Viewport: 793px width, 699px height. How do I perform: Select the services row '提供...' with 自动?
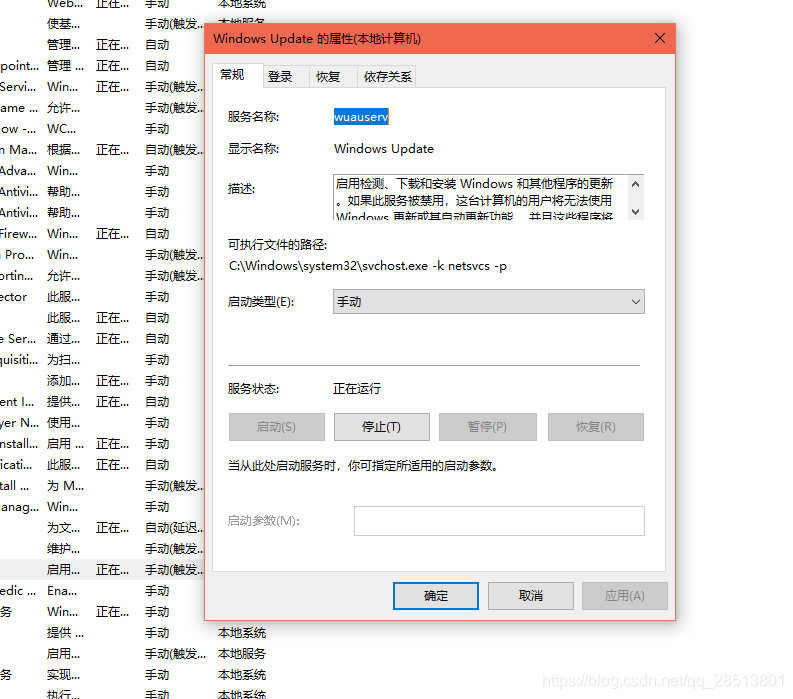(102, 402)
